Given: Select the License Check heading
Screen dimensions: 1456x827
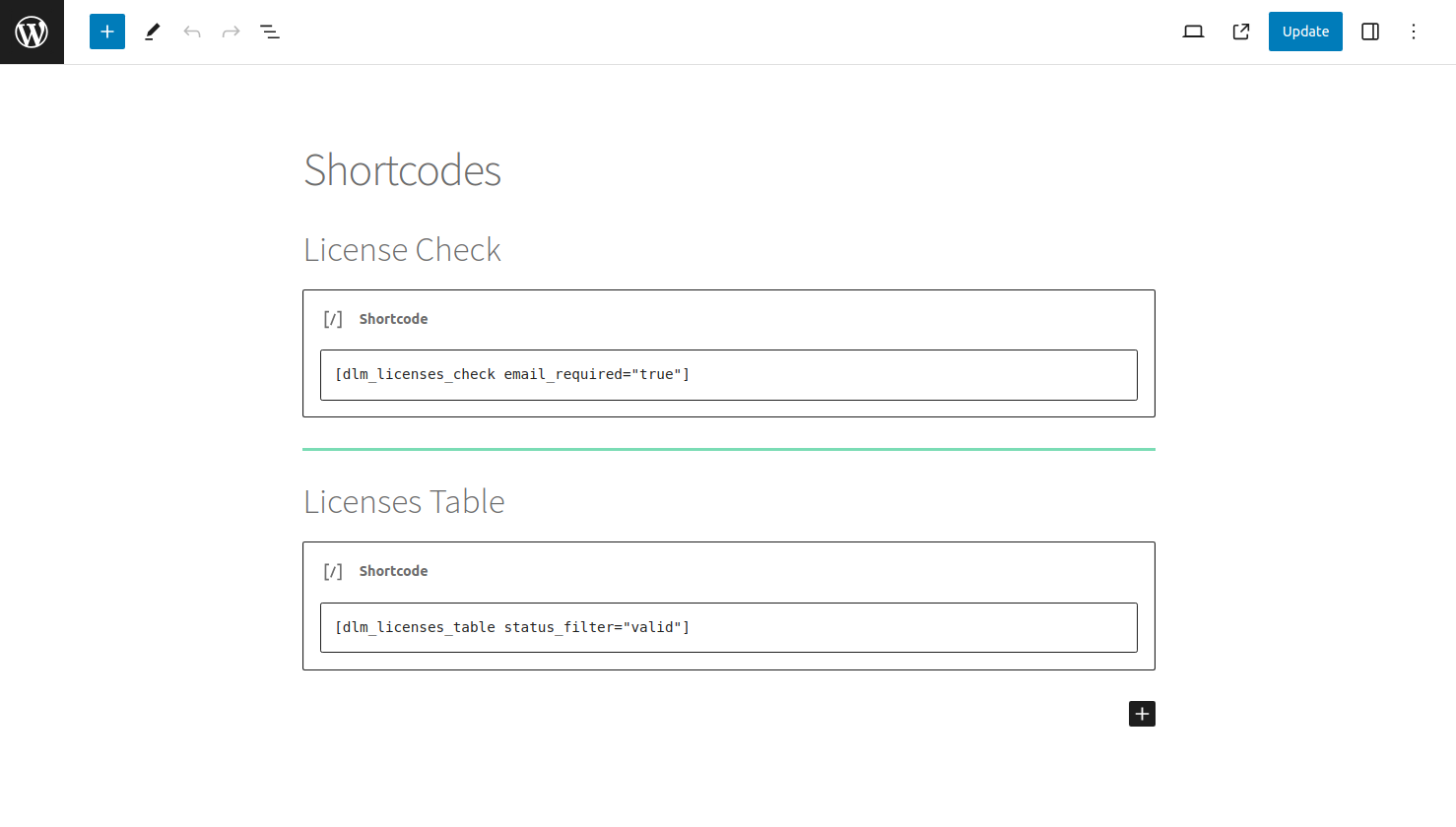Looking at the screenshot, I should click(402, 250).
